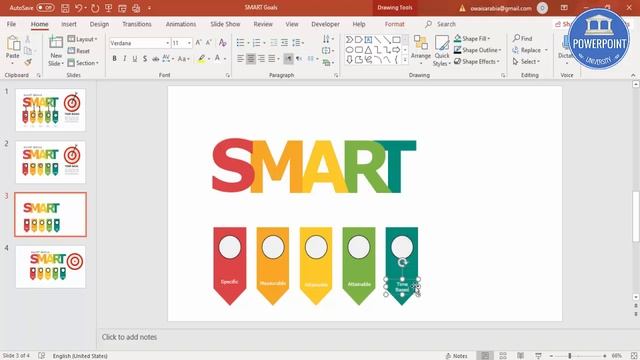Switch to Slide Sorter view
The height and width of the screenshot is (360, 640).
coord(503,356)
